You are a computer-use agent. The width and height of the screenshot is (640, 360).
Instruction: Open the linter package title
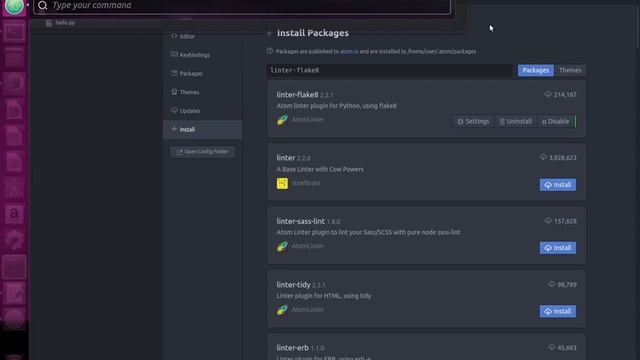(286, 158)
